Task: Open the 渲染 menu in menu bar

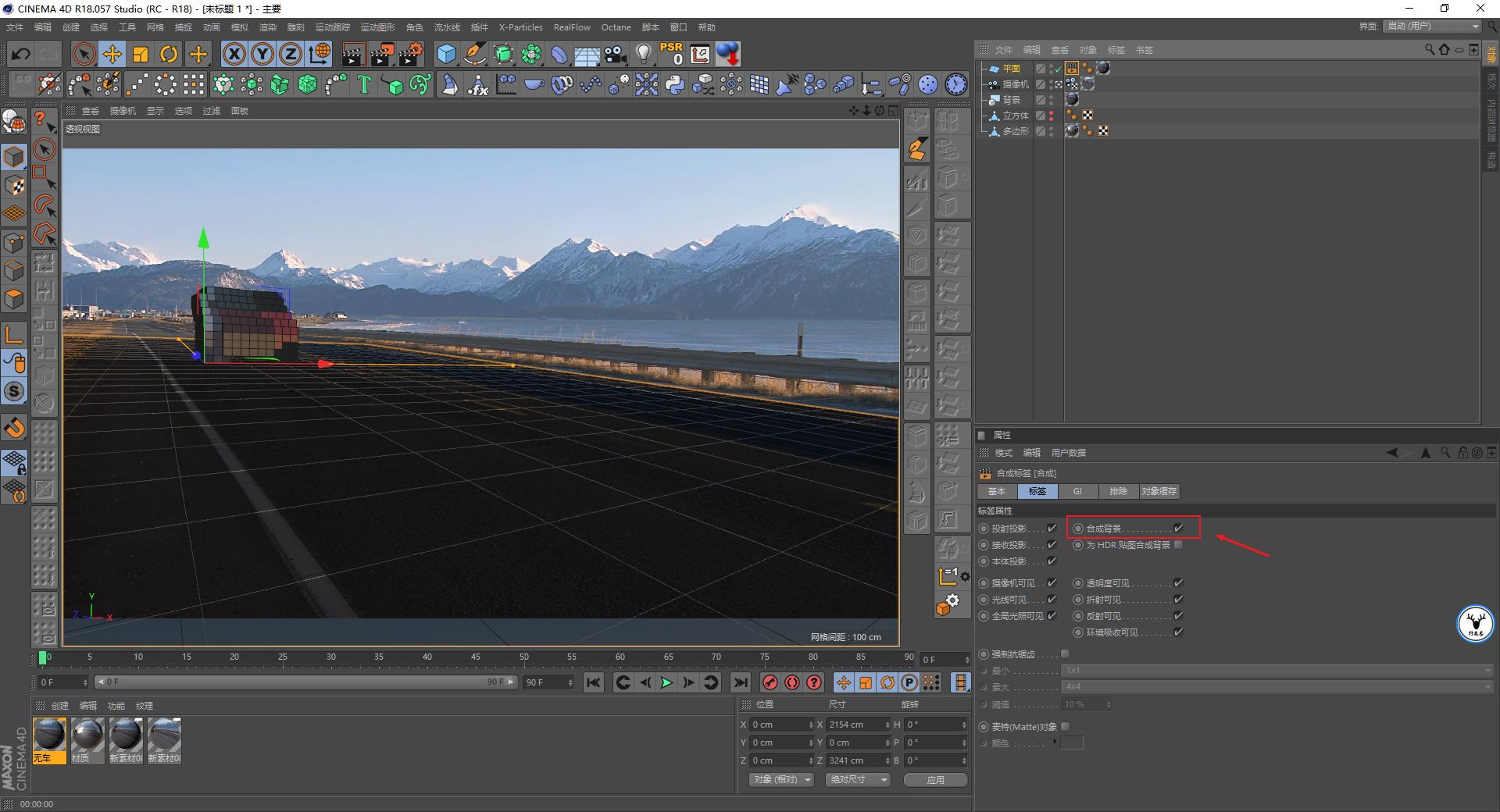Action: pyautogui.click(x=268, y=27)
